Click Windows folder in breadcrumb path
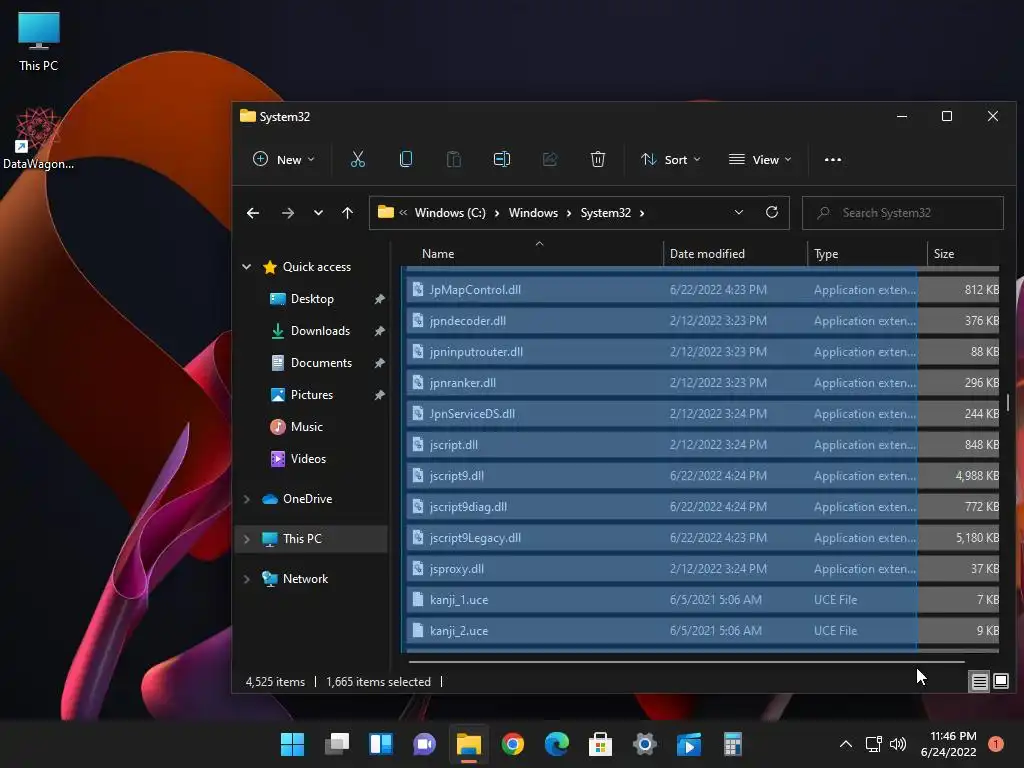This screenshot has width=1024, height=768. [533, 213]
